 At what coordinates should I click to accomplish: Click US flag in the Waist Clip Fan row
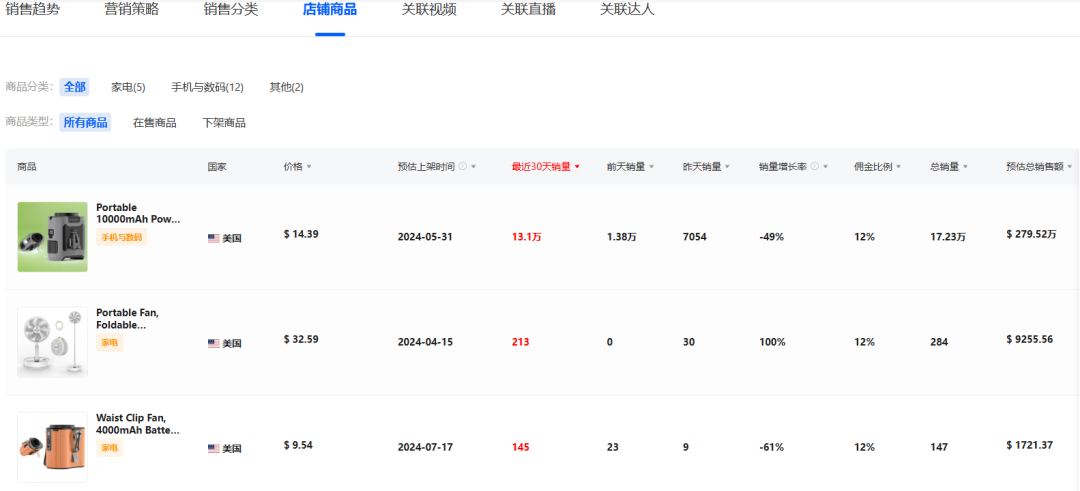point(214,448)
